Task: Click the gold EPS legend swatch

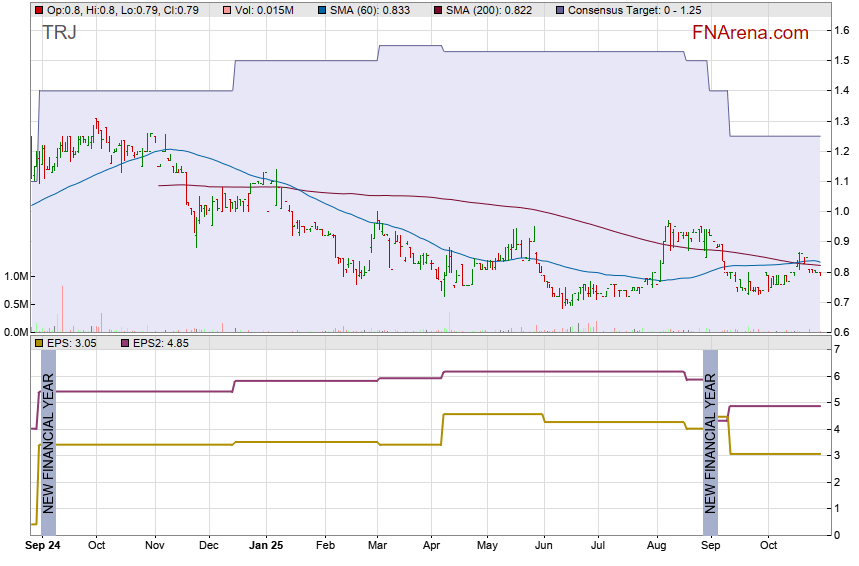Action: [39, 343]
